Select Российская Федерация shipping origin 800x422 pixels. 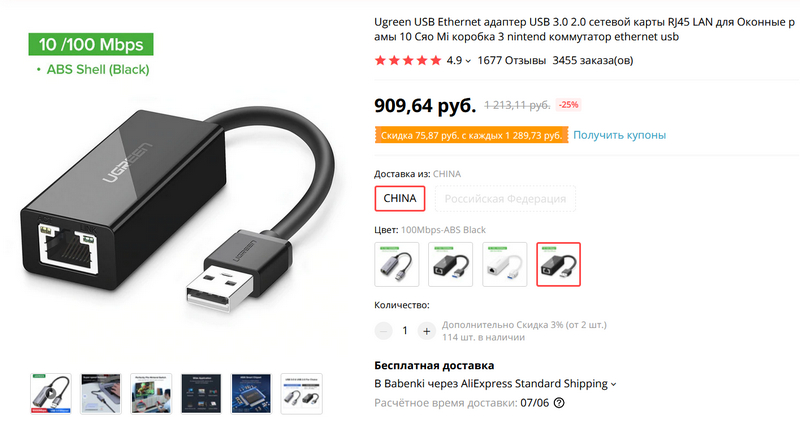tap(505, 198)
